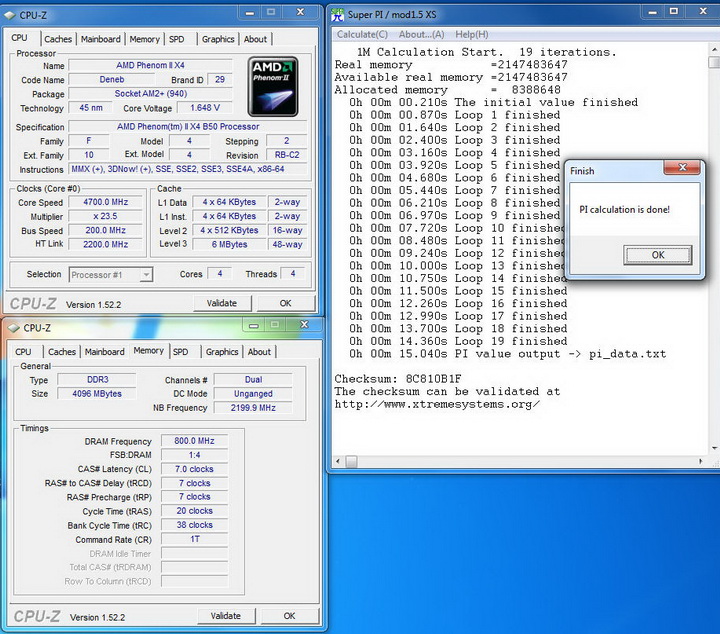Screen dimensions: 720x634
Task: Click OK in the CPU-Z processor window
Action: tap(285, 303)
